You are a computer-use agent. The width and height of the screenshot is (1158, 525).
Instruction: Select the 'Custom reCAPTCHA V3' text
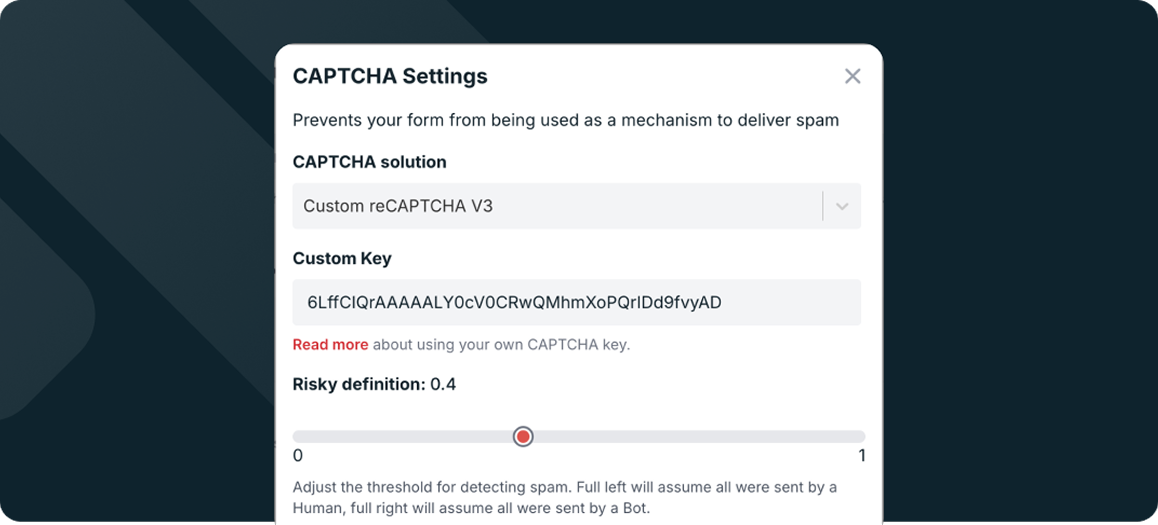click(x=398, y=206)
